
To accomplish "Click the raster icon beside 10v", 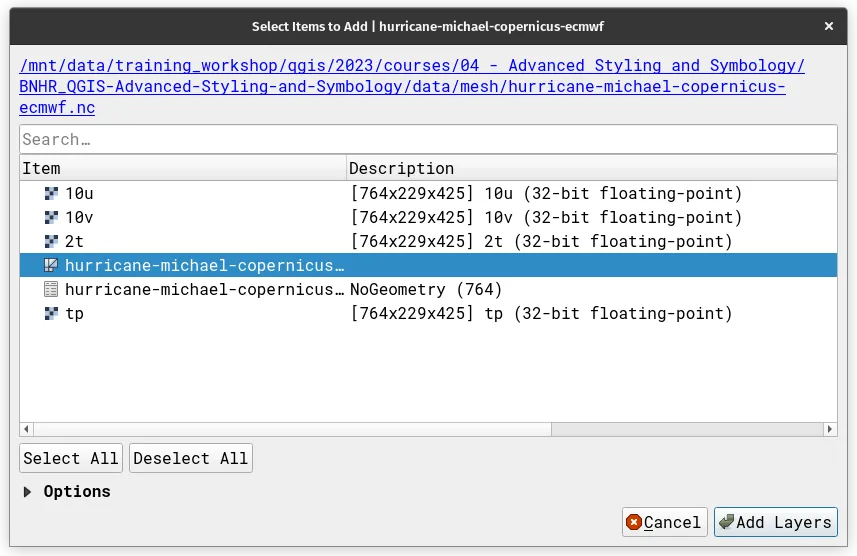I will (x=51, y=218).
